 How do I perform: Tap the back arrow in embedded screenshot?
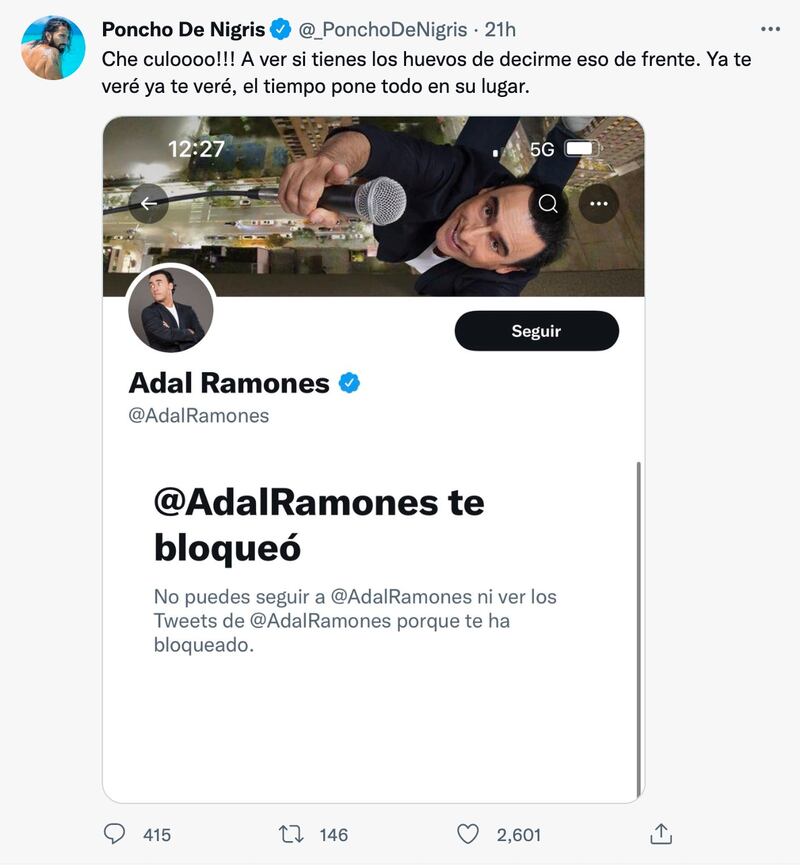click(x=149, y=204)
